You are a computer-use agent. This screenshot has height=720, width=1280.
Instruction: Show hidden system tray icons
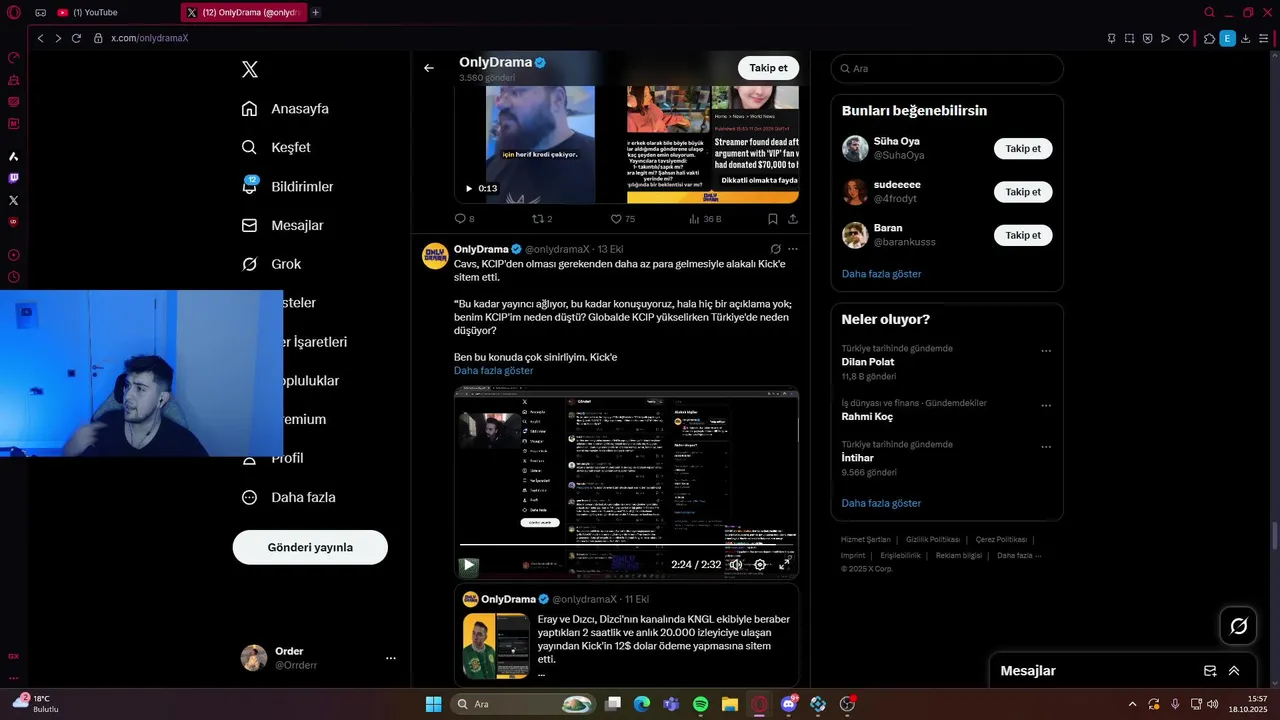point(1132,704)
